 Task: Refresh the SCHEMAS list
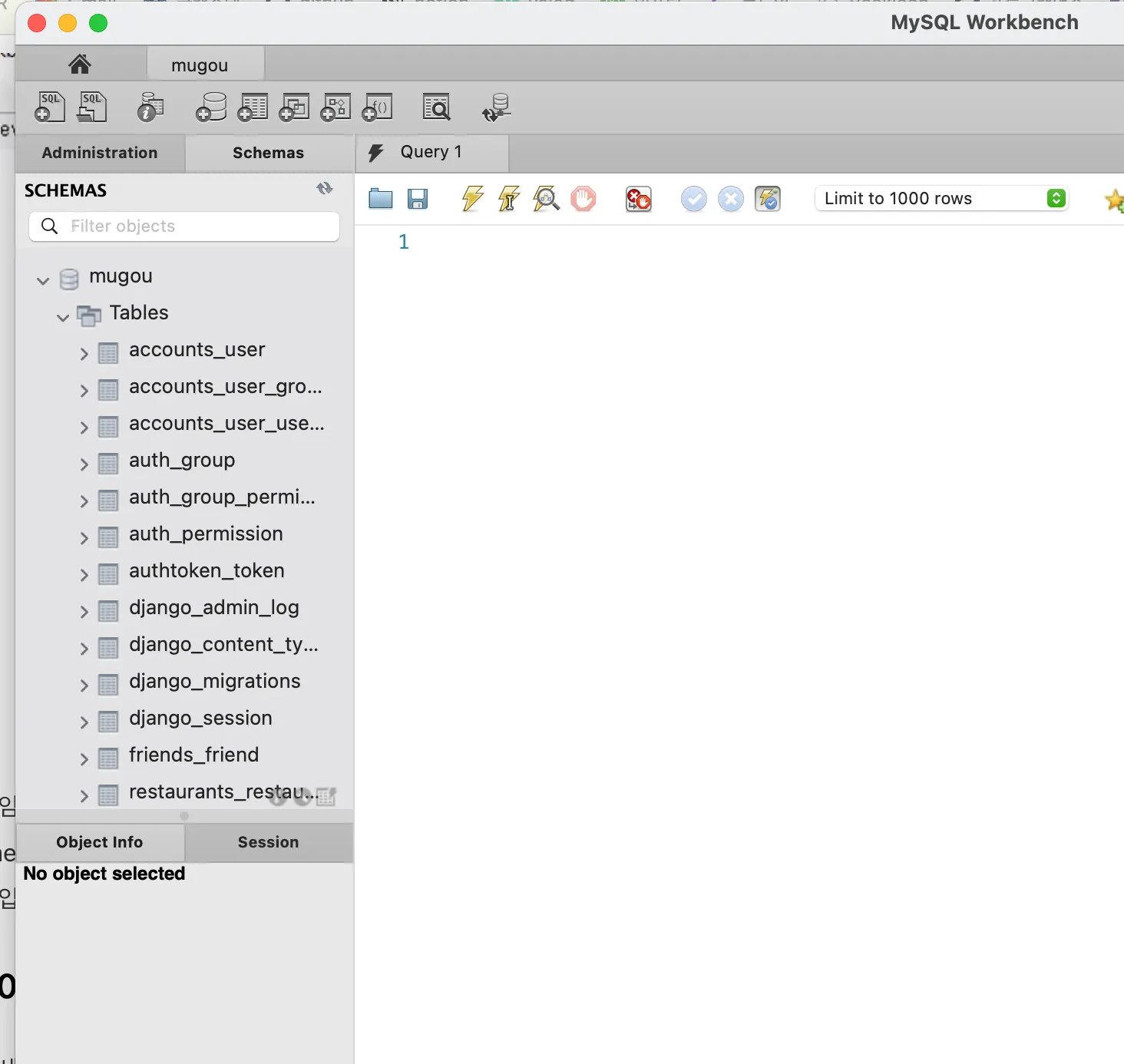(x=325, y=189)
